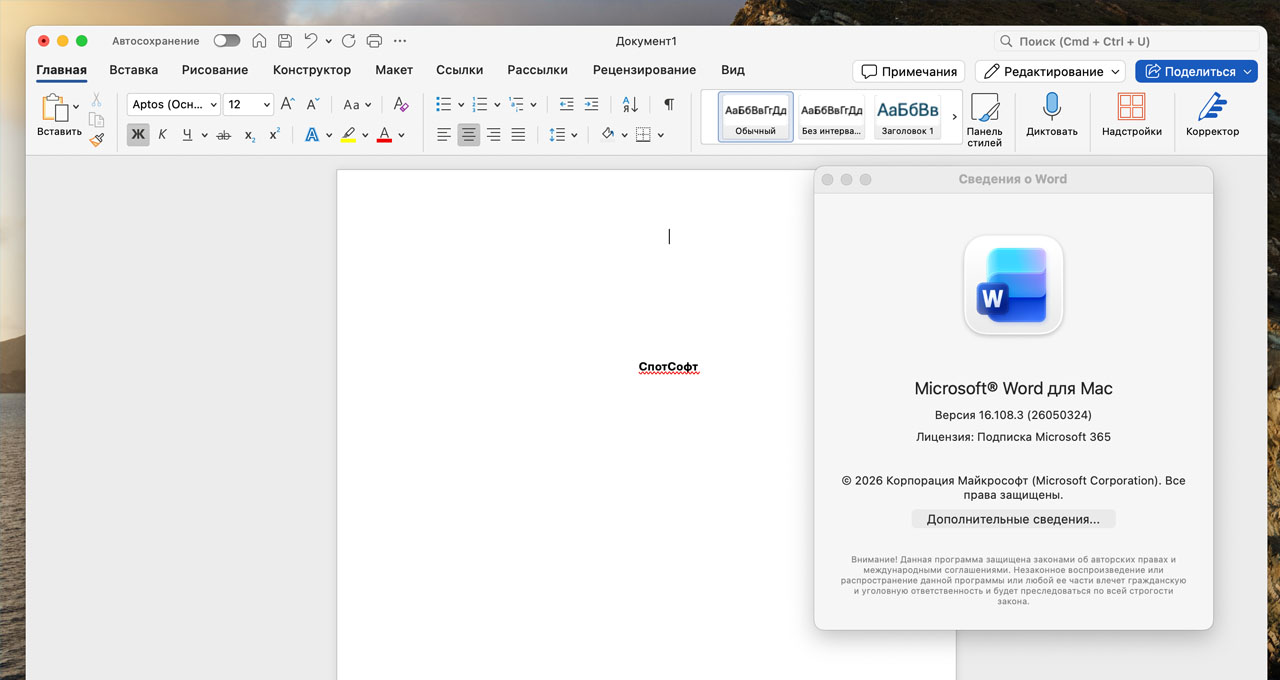The image size is (1280, 680).
Task: Click the Home icon in title bar
Action: tap(259, 41)
